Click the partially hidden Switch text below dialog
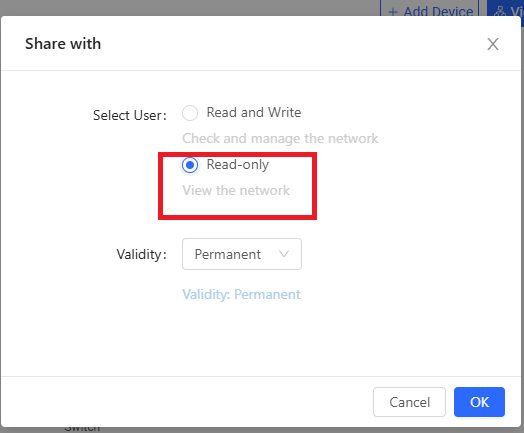The height and width of the screenshot is (433, 524). tap(82, 429)
